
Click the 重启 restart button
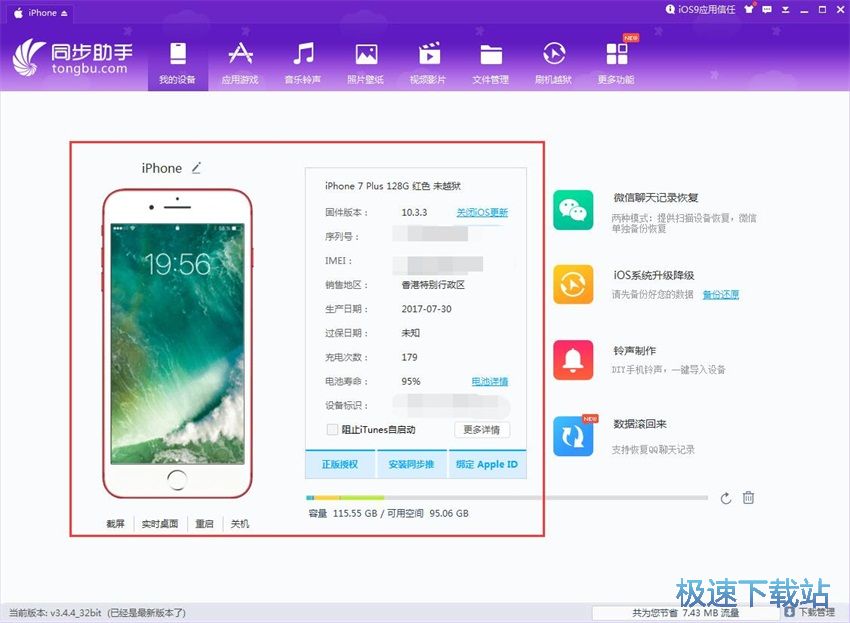pyautogui.click(x=204, y=524)
